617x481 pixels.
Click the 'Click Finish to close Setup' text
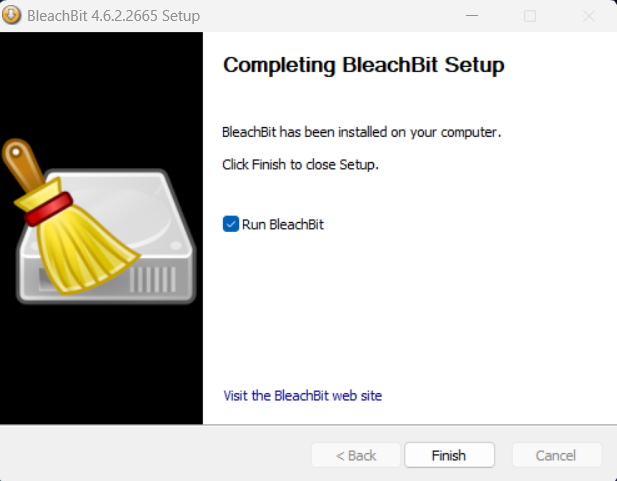coord(300,164)
